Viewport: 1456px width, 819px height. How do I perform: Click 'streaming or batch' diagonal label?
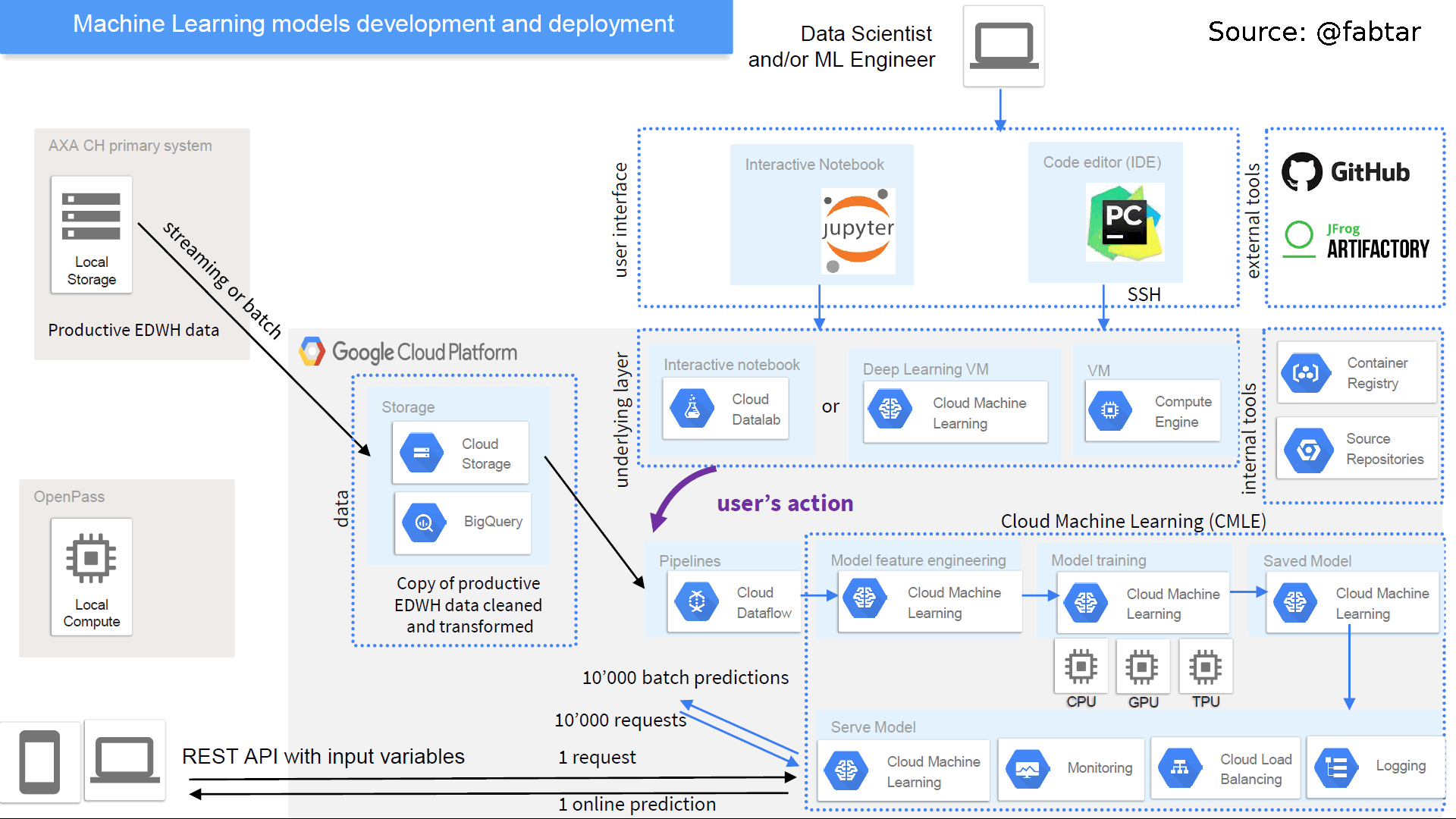click(x=222, y=280)
